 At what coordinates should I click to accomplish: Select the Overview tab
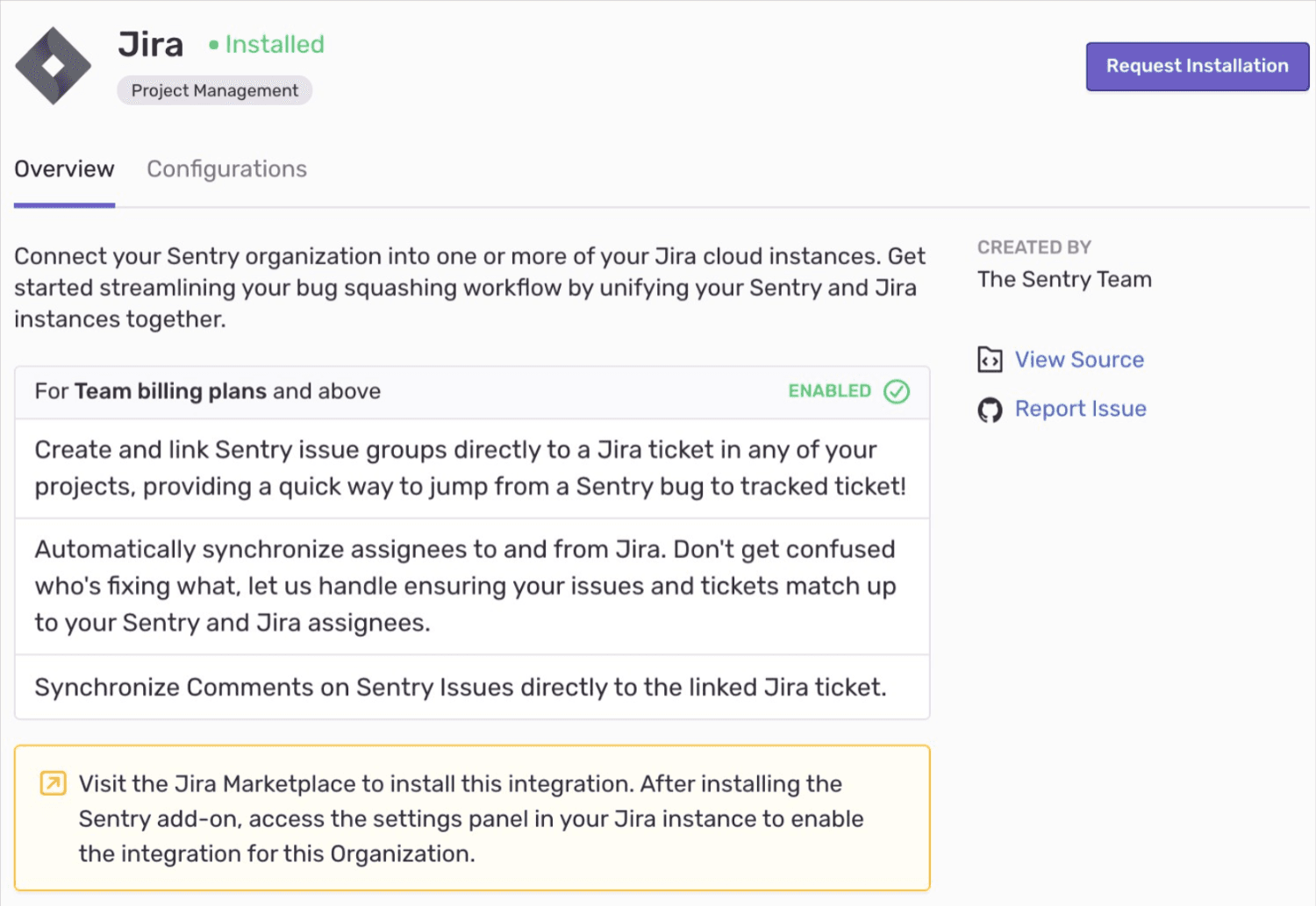tap(63, 168)
